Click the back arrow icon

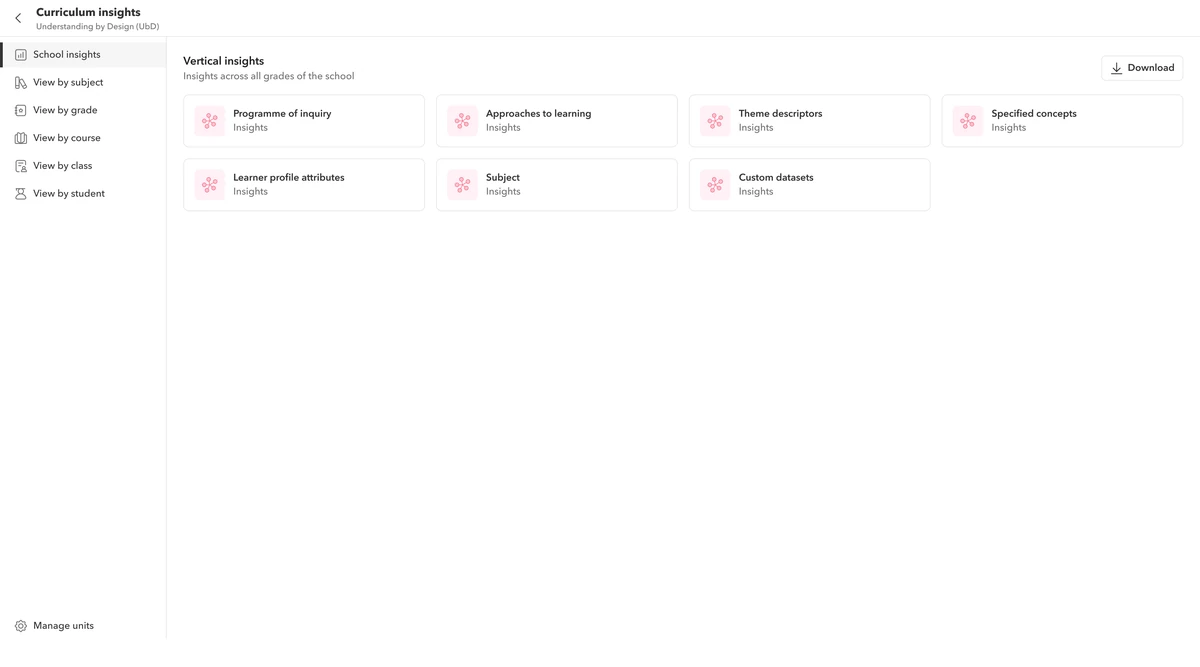coord(18,18)
